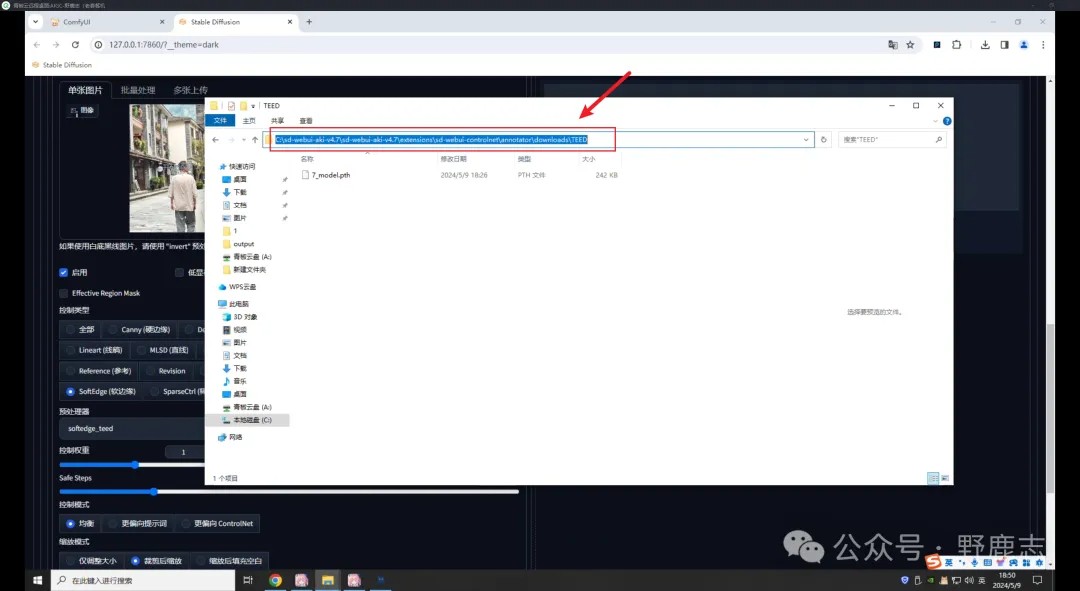
Task: Open Explorer's 文件 menu
Action: pos(220,121)
